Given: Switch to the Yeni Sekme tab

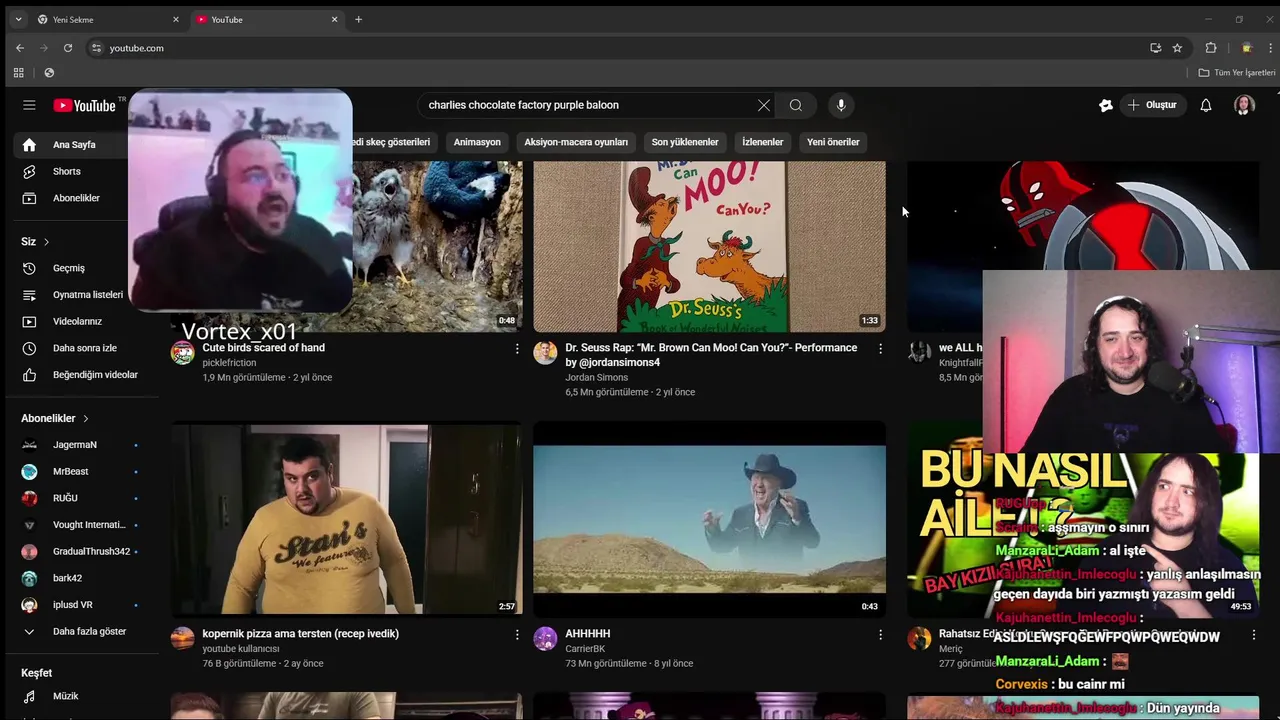Looking at the screenshot, I should (x=107, y=19).
